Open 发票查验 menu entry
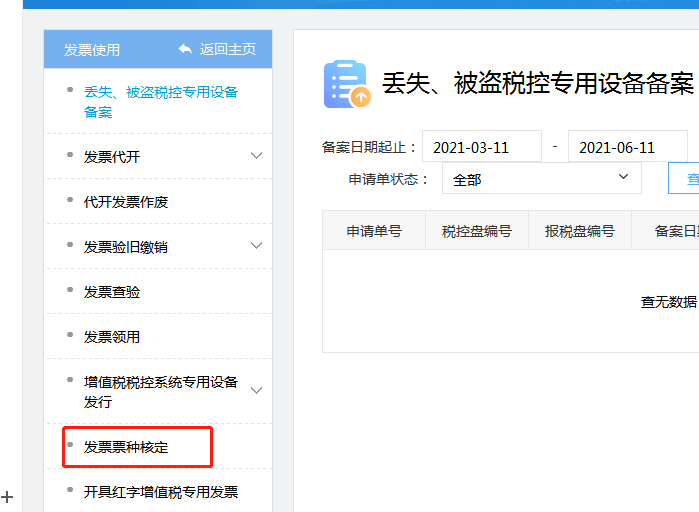This screenshot has width=699, height=512. (x=112, y=292)
